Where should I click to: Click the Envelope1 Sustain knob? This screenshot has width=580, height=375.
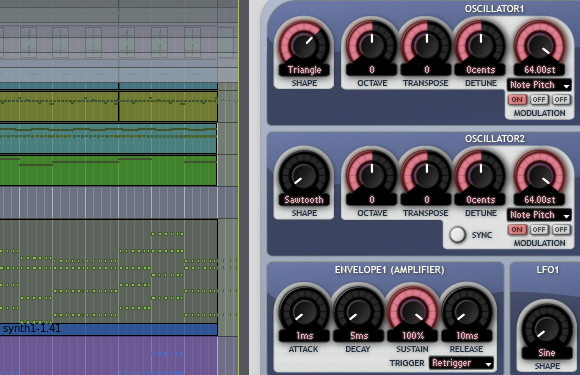(x=412, y=311)
